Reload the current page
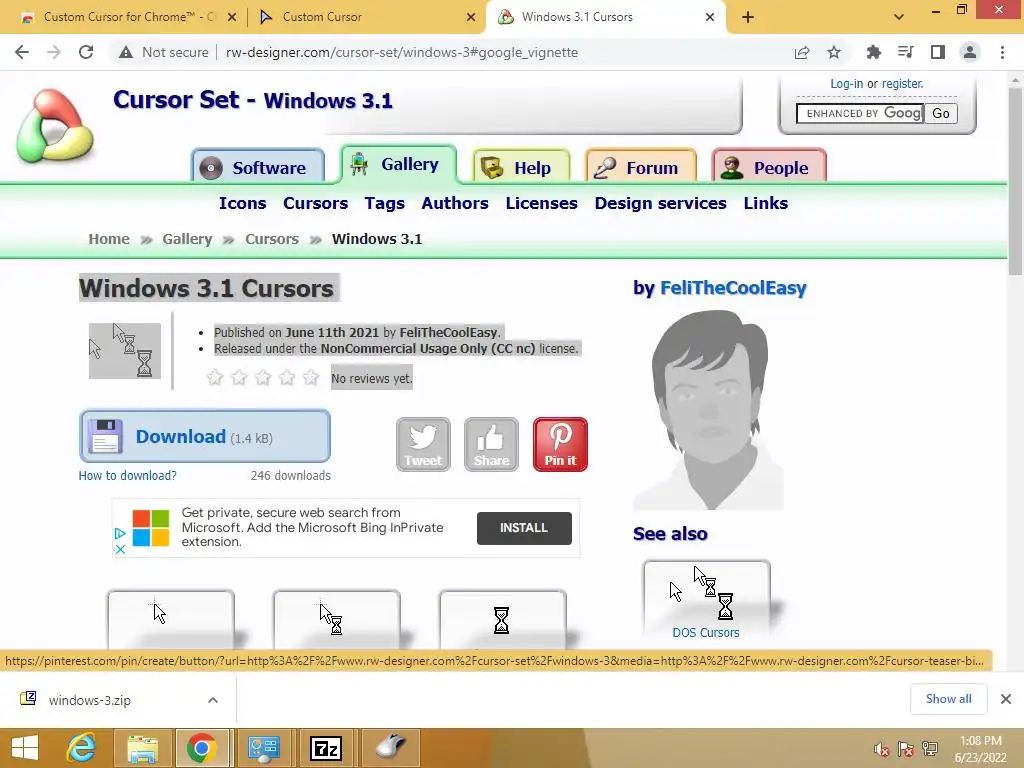 [x=86, y=52]
